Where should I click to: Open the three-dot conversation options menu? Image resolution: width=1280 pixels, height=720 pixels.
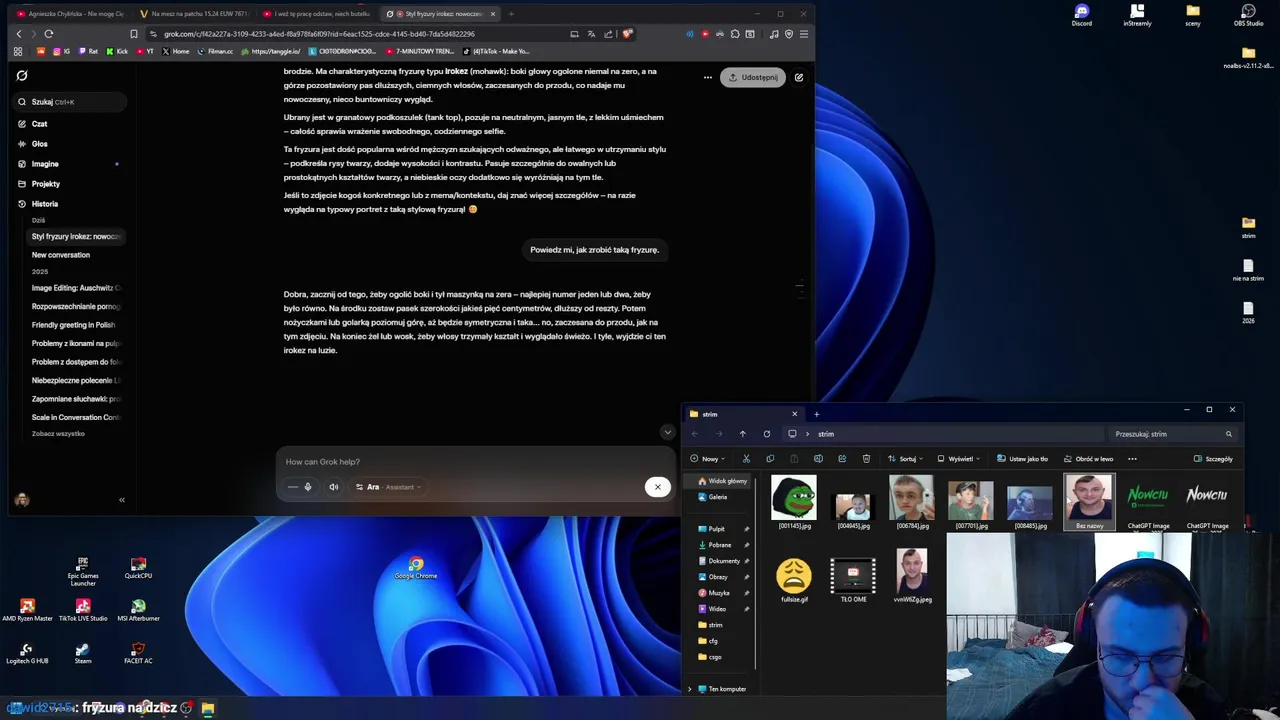(707, 77)
